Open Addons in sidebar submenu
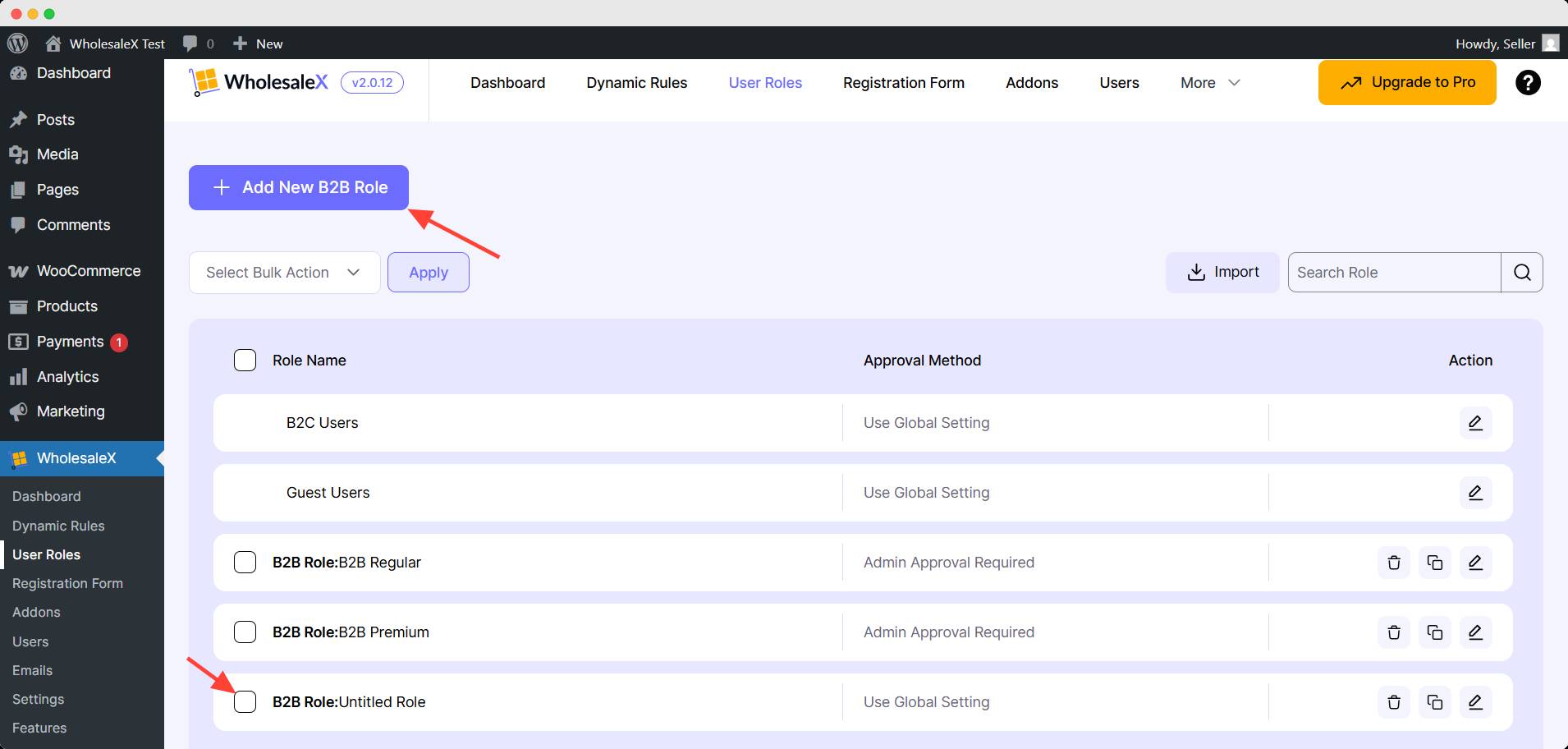The width and height of the screenshot is (1568, 749). tap(36, 612)
